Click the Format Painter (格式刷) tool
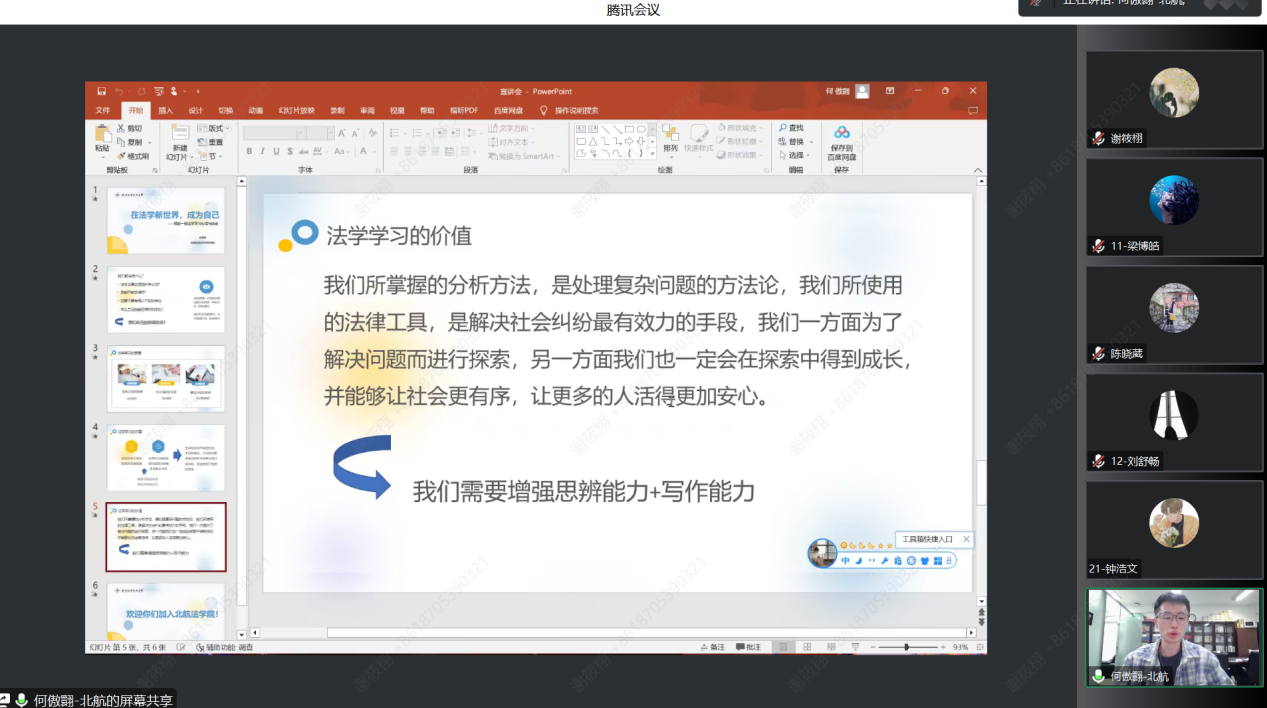The image size is (1267, 708). (132, 156)
